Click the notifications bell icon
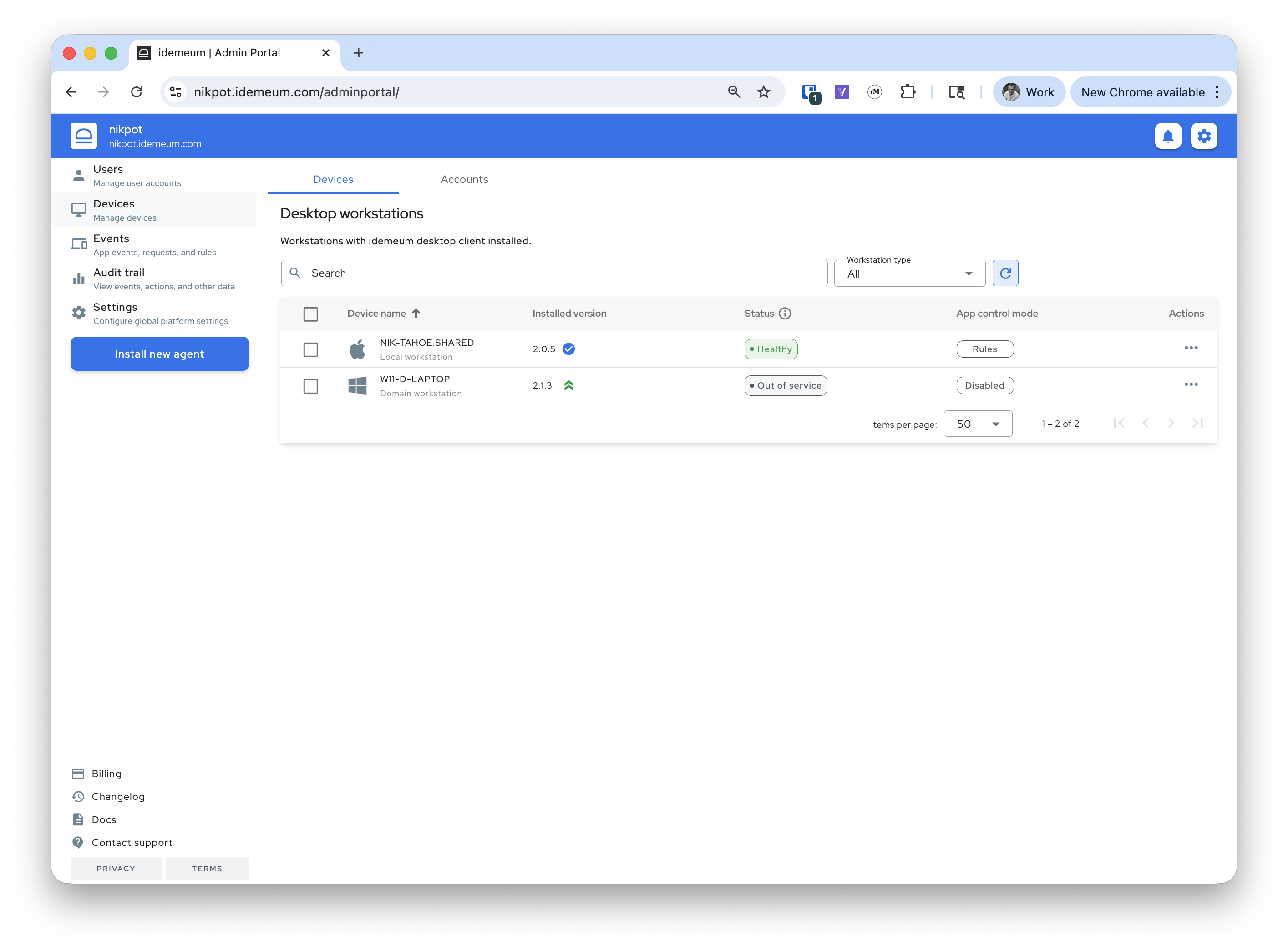This screenshot has height=951, width=1288. [x=1168, y=137]
